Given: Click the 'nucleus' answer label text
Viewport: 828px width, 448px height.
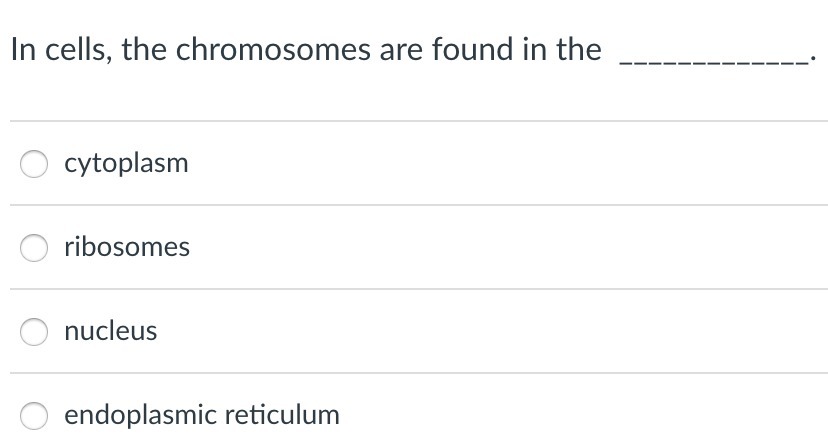Looking at the screenshot, I should coord(111,331).
